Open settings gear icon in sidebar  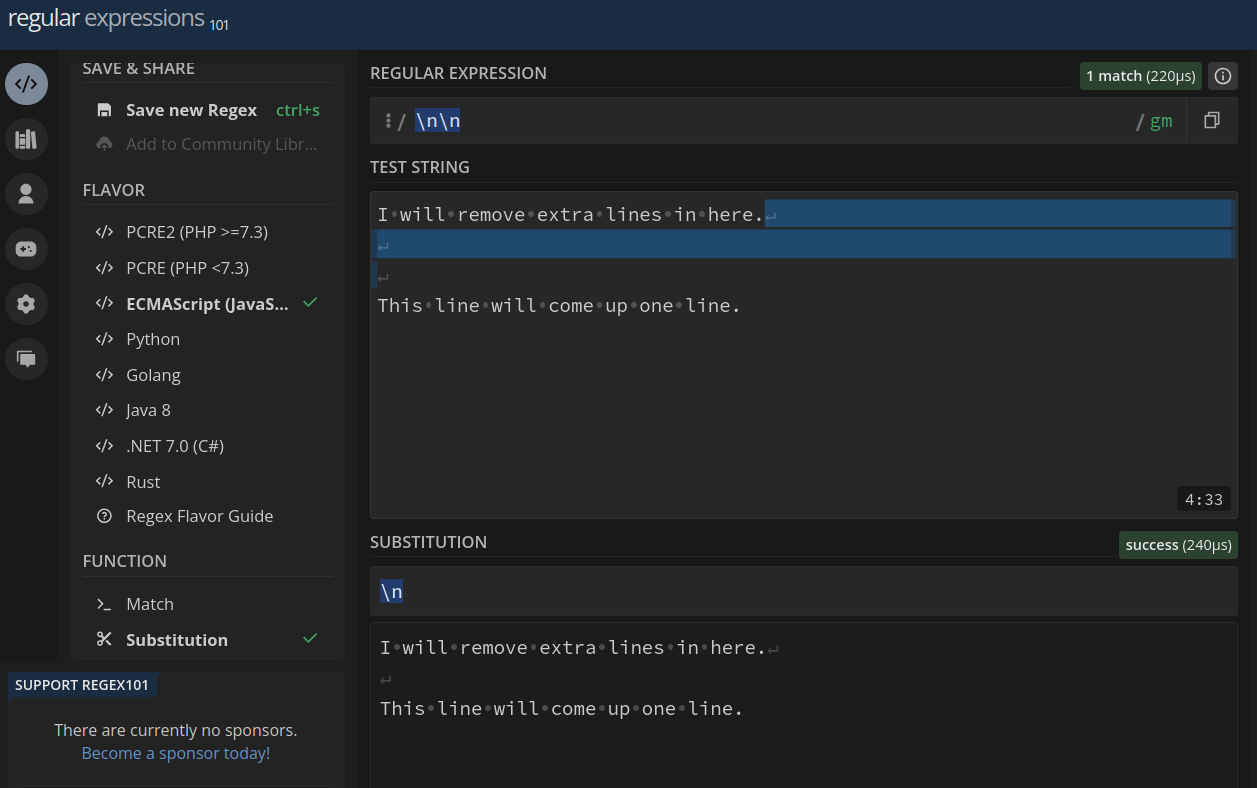coord(26,304)
